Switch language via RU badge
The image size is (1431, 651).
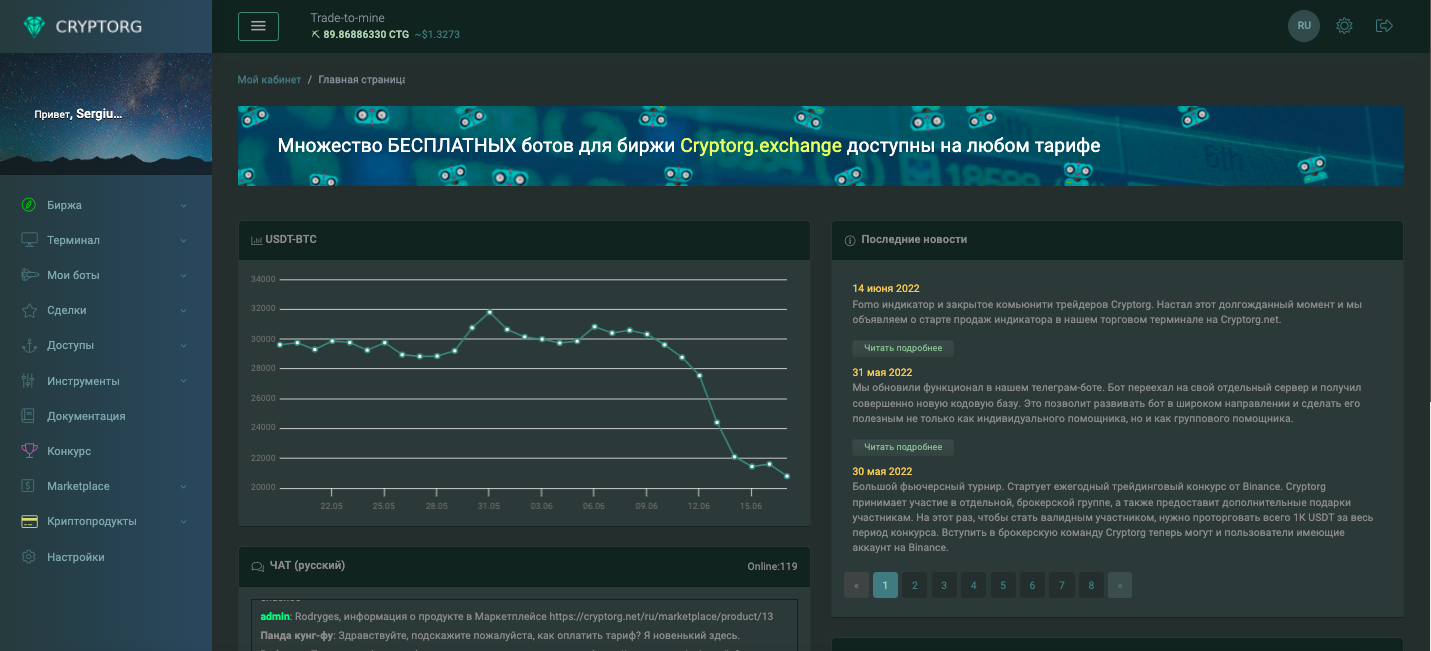click(1303, 26)
